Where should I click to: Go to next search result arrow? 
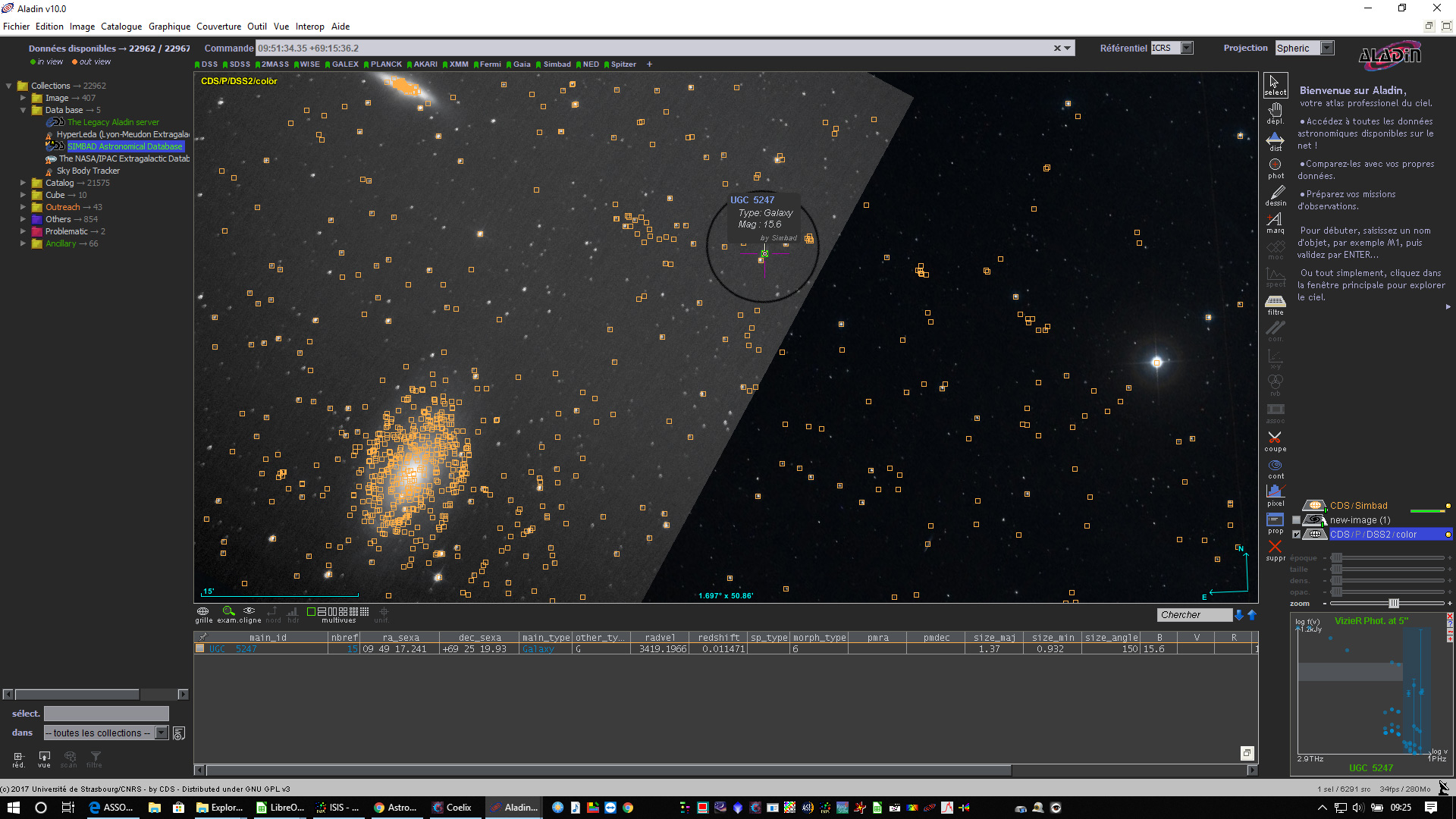click(1240, 615)
